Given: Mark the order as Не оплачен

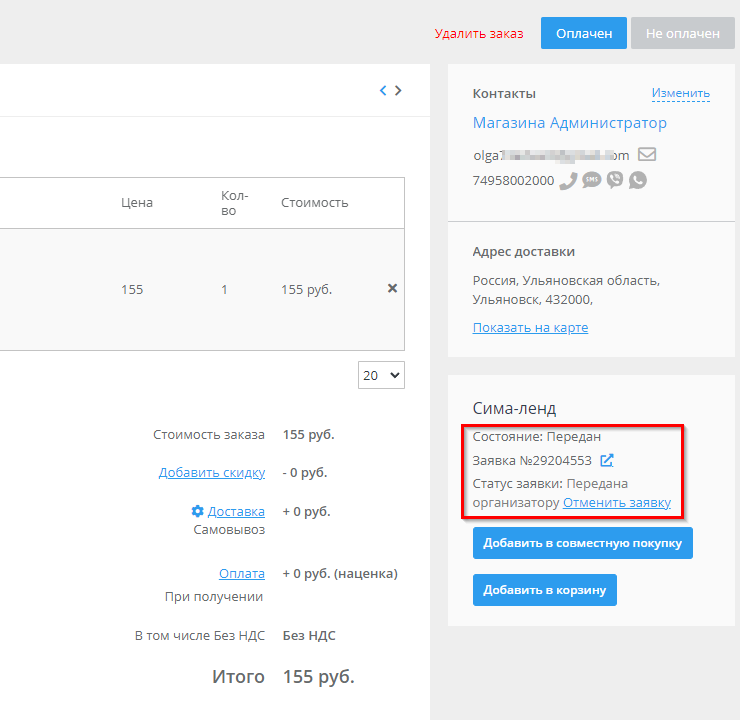Looking at the screenshot, I should [682, 33].
